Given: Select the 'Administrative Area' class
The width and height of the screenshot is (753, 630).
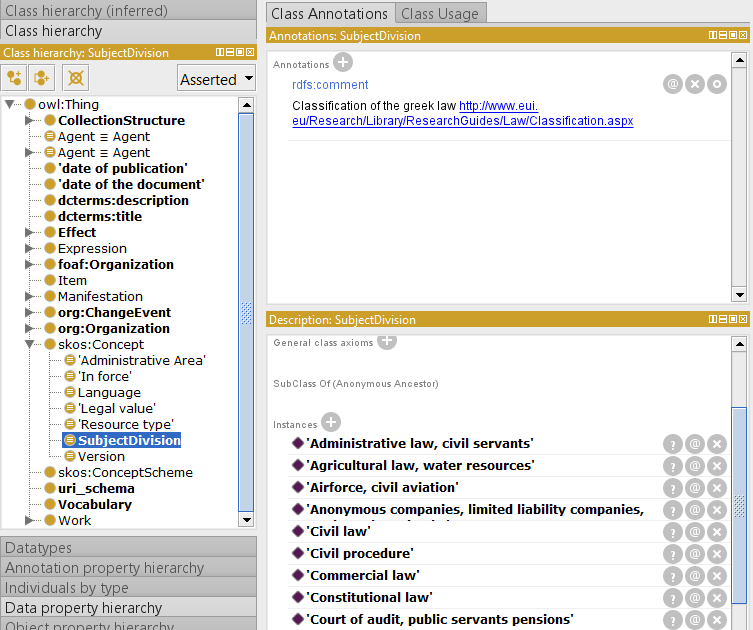Looking at the screenshot, I should coord(142,361).
